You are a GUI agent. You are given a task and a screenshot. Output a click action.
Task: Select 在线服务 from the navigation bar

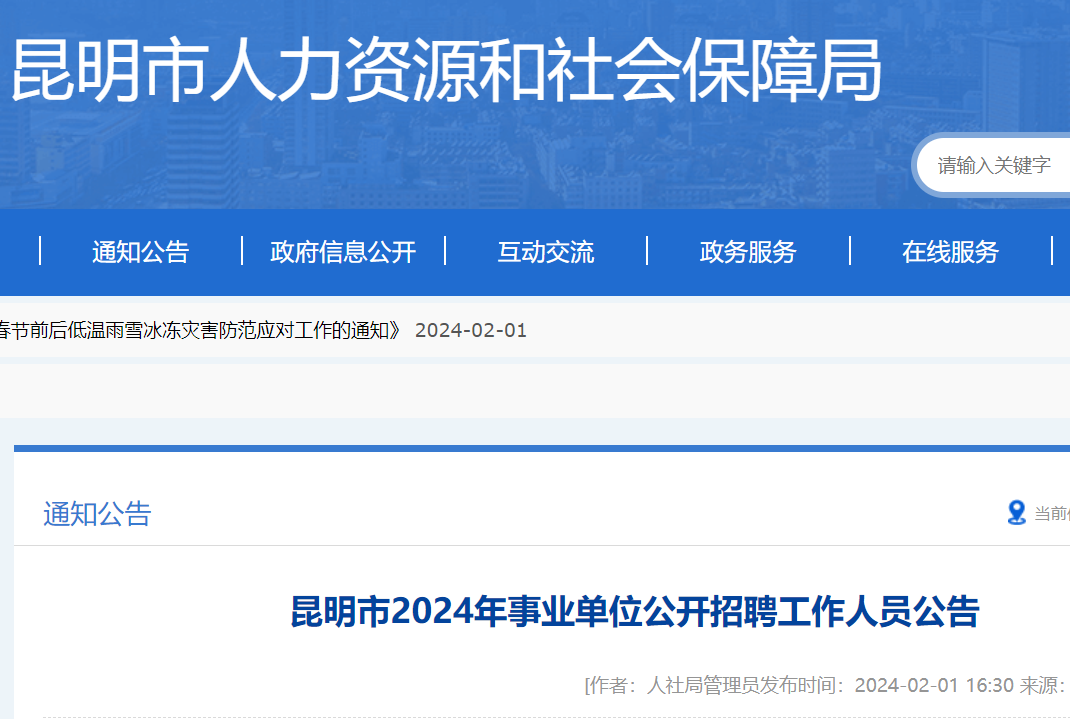coord(950,252)
